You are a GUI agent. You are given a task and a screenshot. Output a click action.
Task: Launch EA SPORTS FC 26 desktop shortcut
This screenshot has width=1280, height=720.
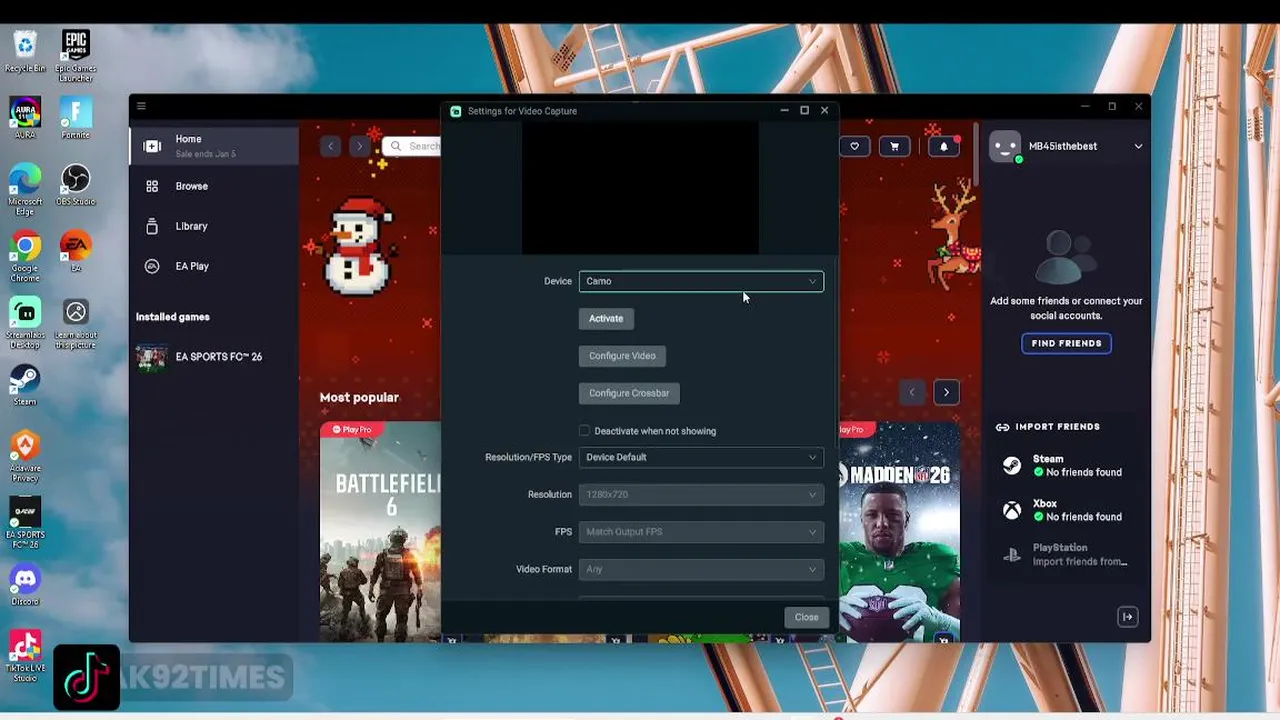(25, 523)
